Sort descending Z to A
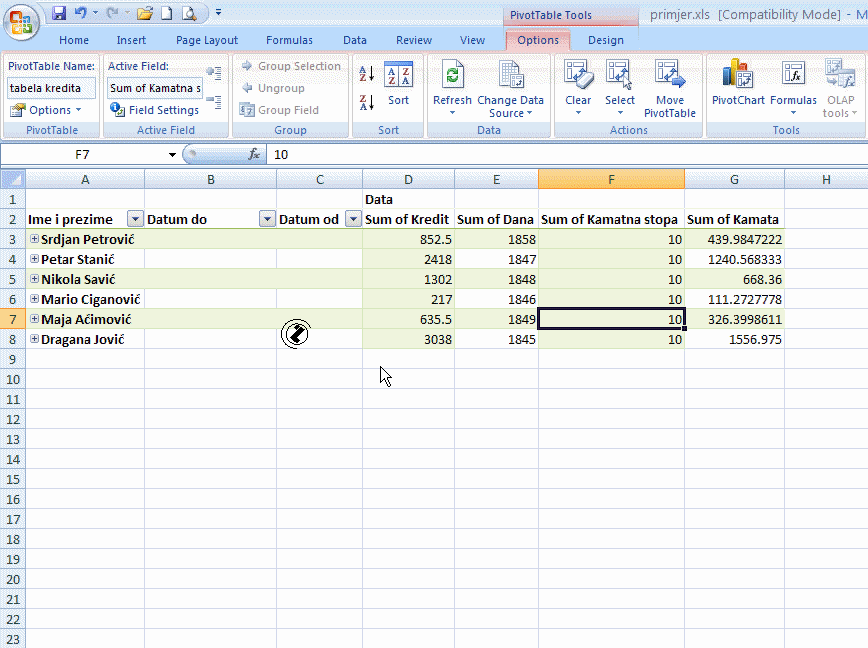The width and height of the screenshot is (868, 648). 366,102
